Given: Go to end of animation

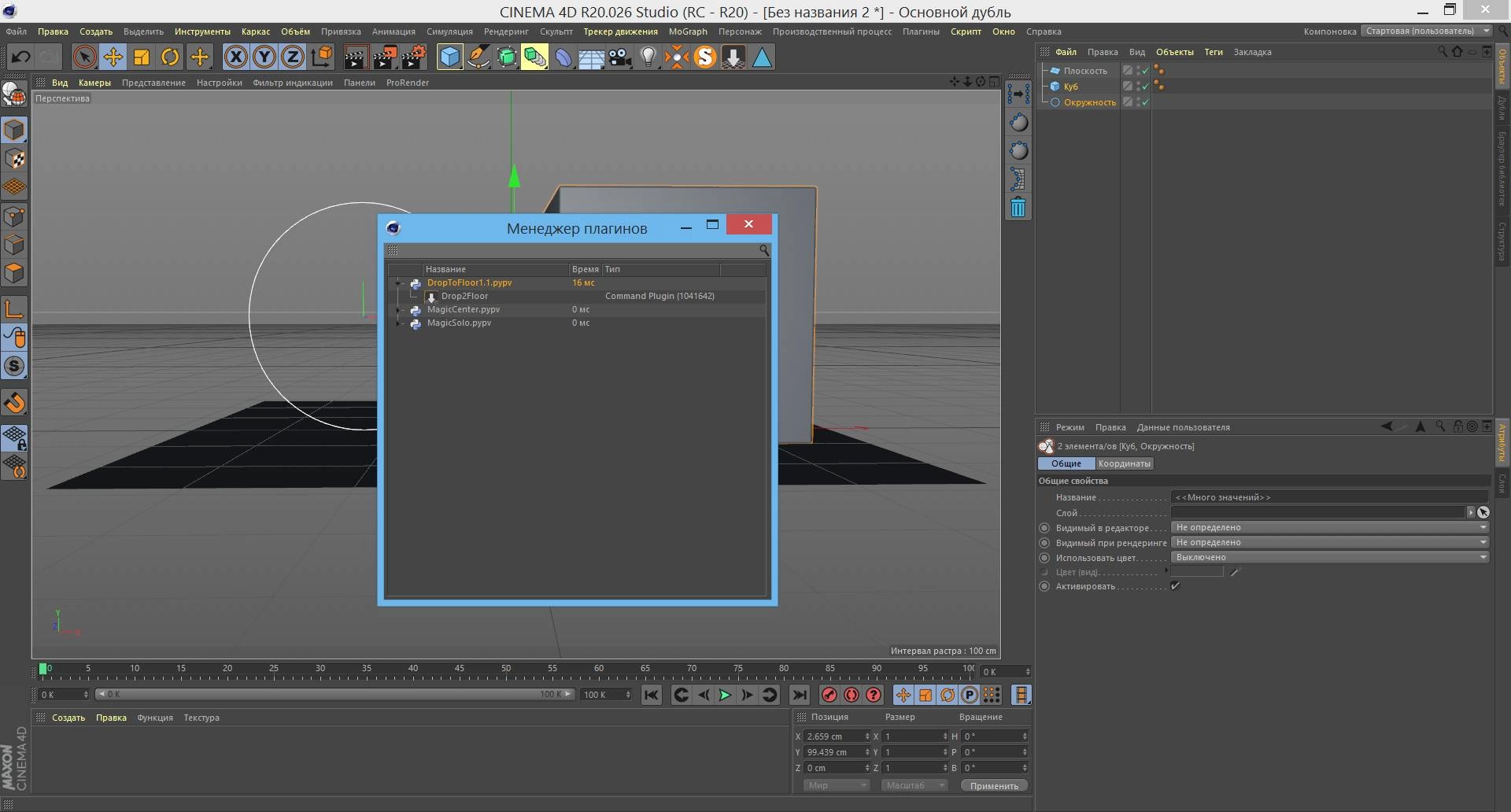Looking at the screenshot, I should [800, 695].
